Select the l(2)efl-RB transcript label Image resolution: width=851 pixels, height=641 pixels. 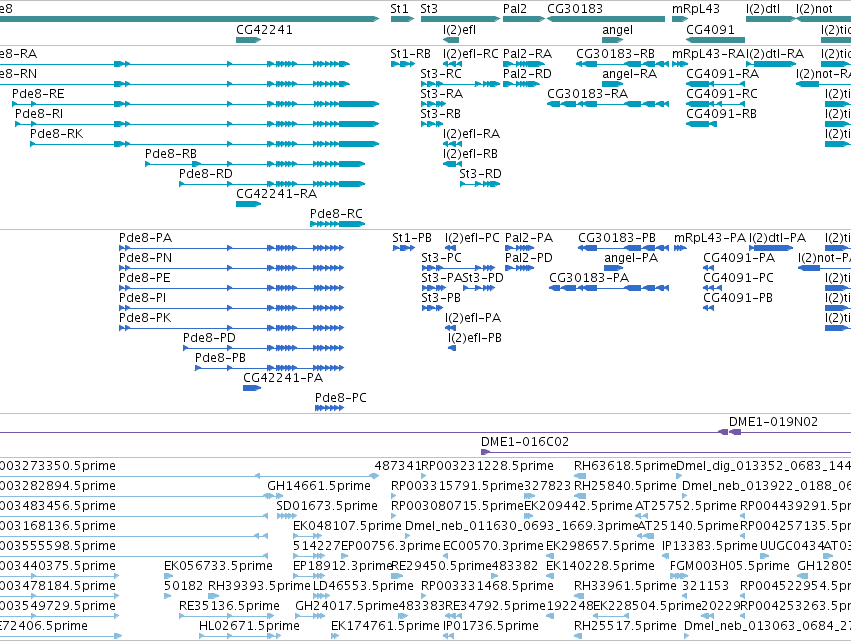tap(471, 154)
